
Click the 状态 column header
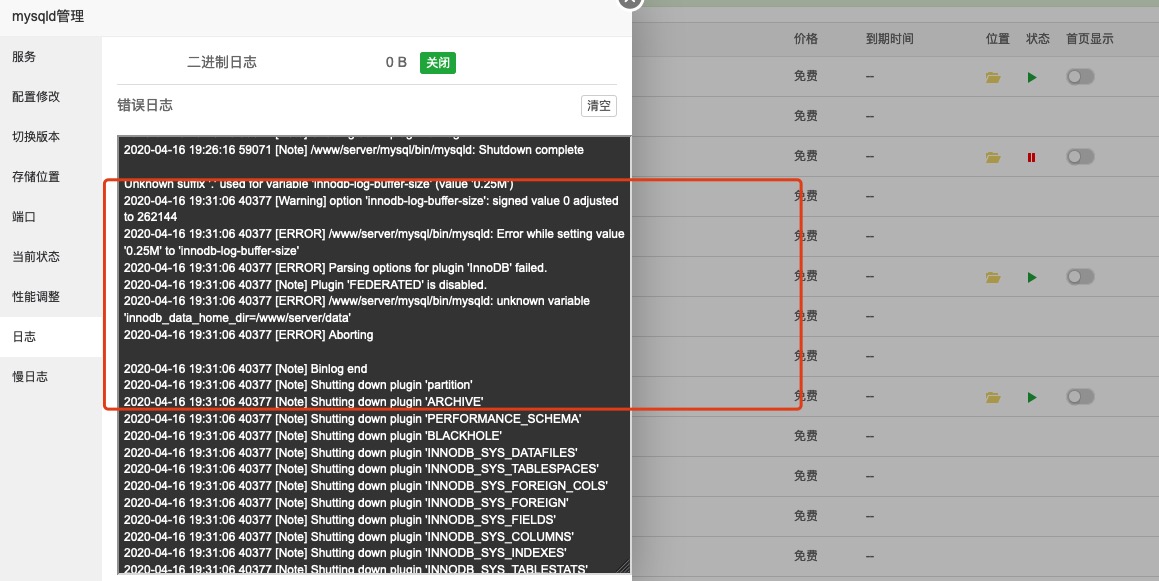pos(1038,38)
